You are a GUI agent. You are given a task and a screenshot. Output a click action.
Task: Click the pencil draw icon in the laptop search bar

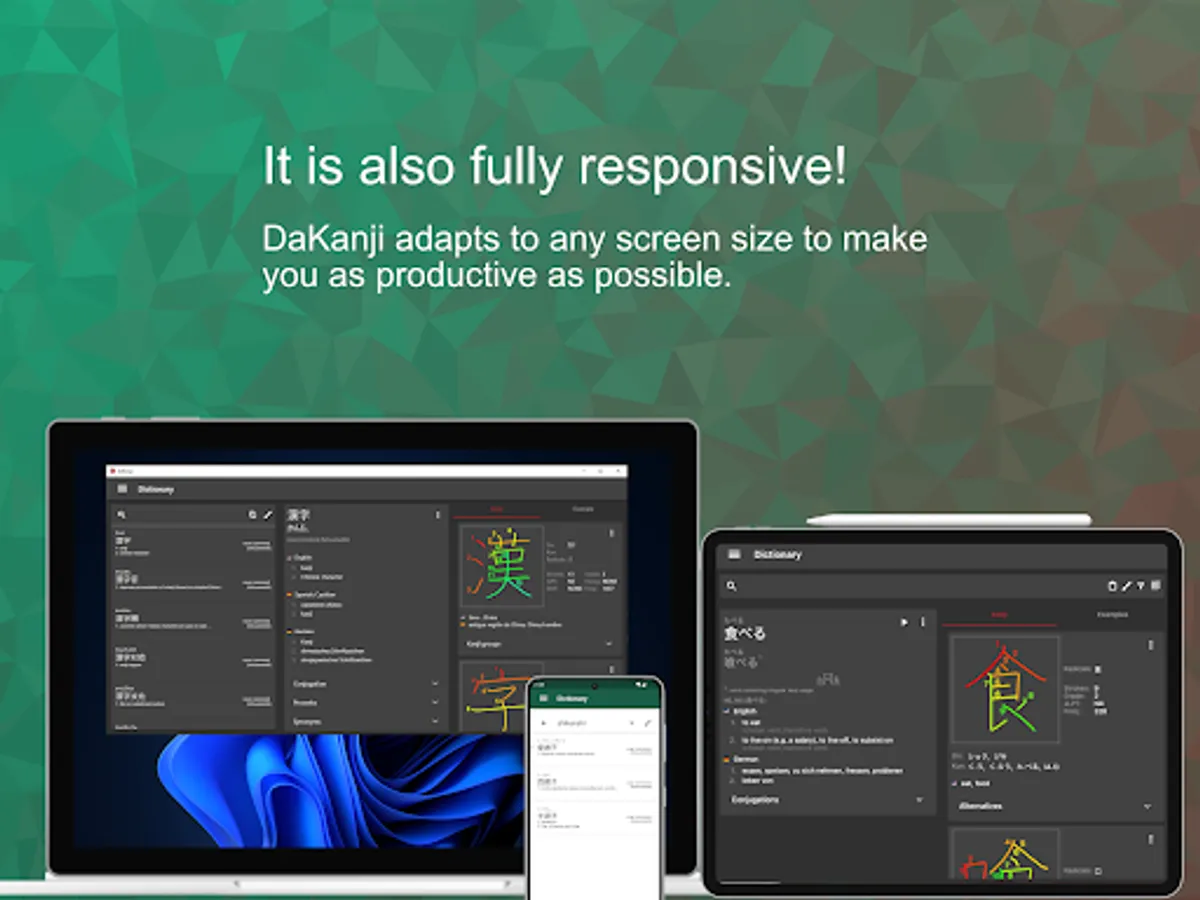pyautogui.click(x=267, y=514)
